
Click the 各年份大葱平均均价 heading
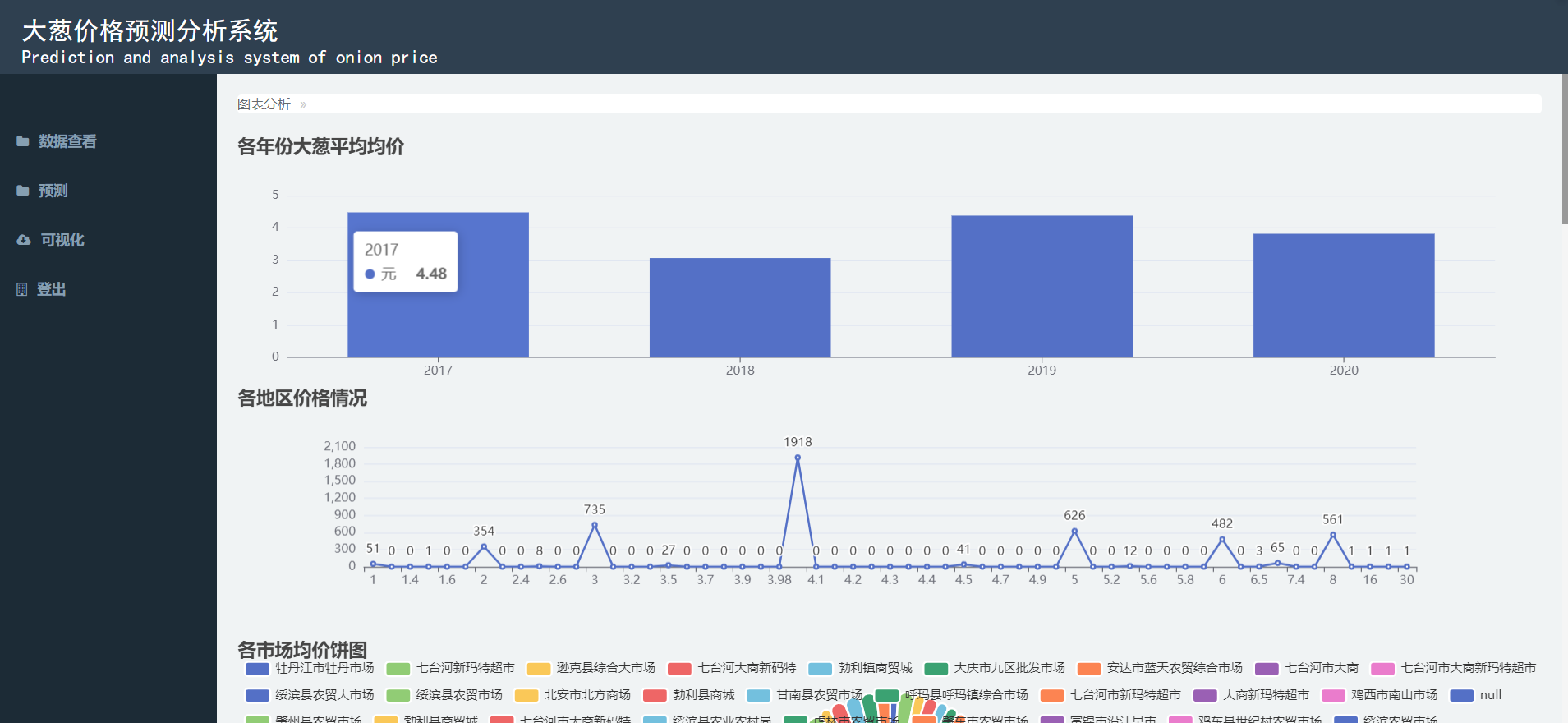(x=320, y=146)
